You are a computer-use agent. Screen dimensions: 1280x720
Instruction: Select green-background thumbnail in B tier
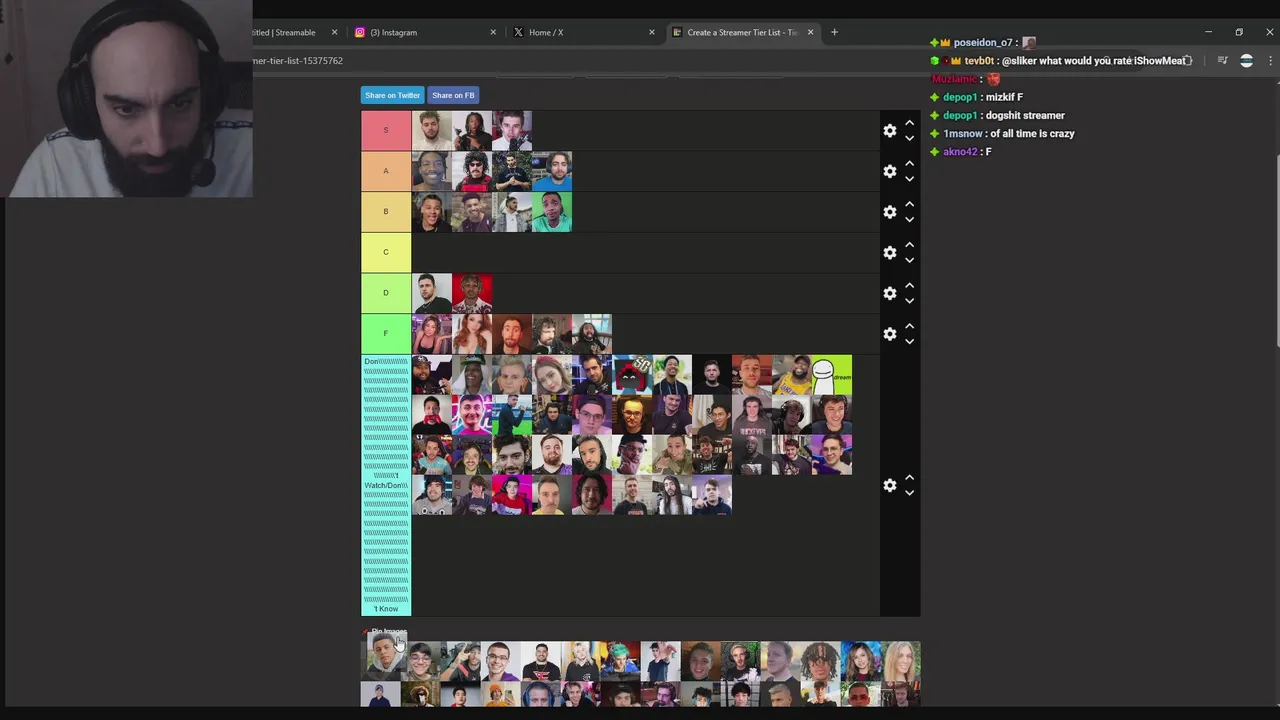(552, 212)
